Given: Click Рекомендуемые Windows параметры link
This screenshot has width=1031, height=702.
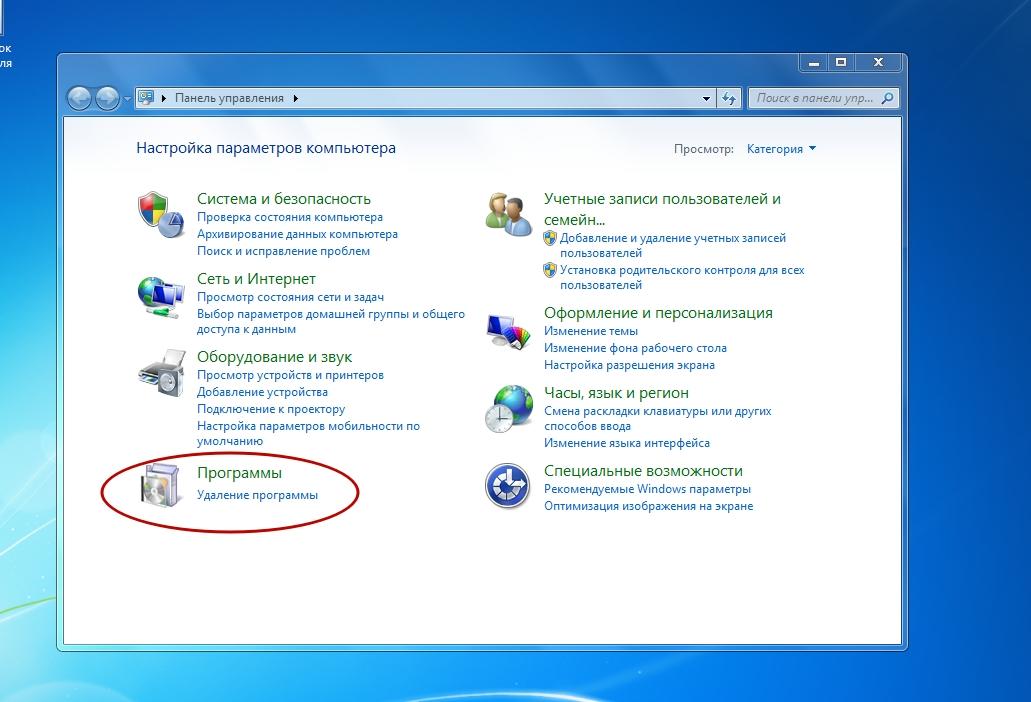Looking at the screenshot, I should pyautogui.click(x=647, y=489).
